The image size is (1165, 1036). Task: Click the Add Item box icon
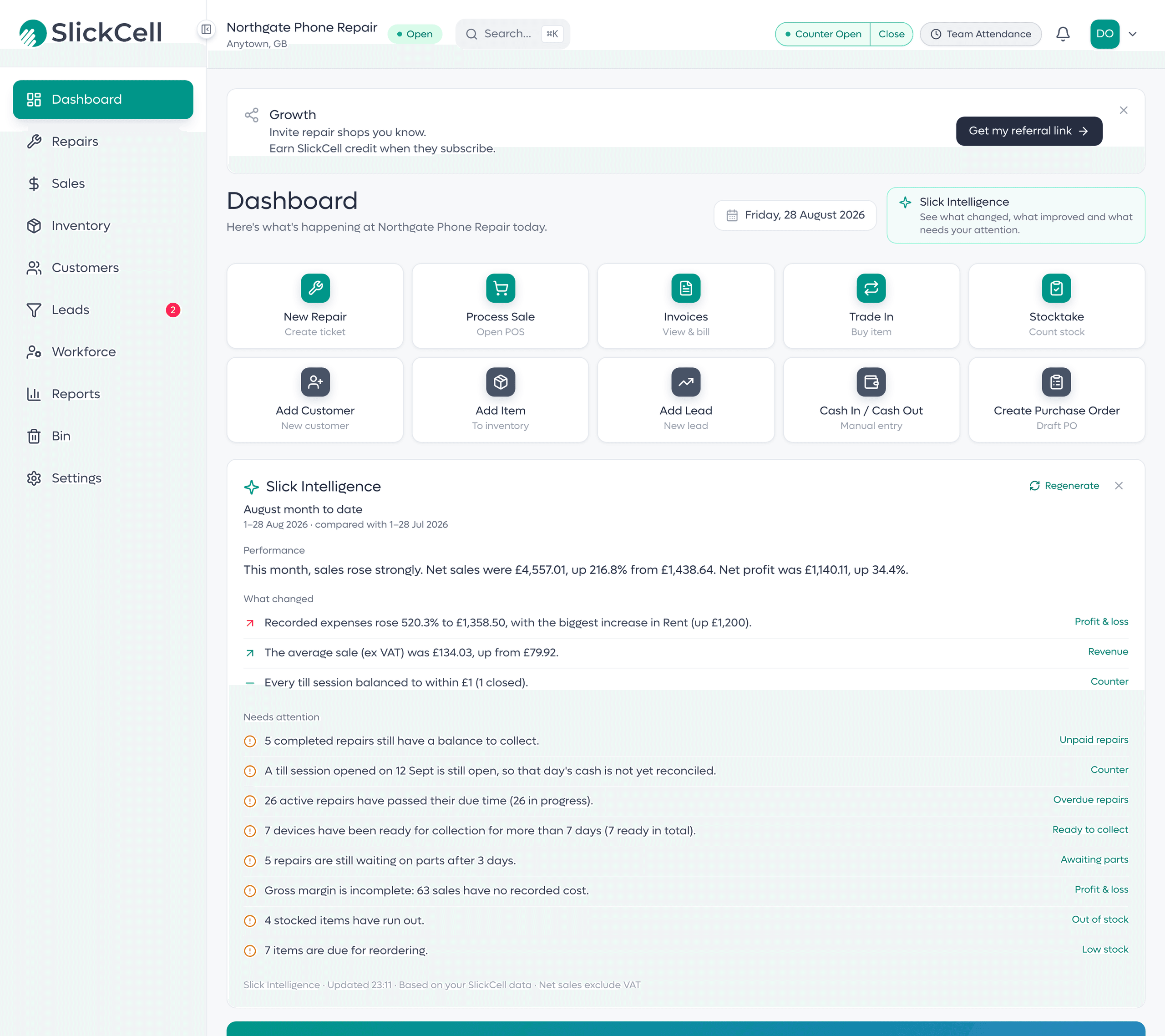coord(501,382)
